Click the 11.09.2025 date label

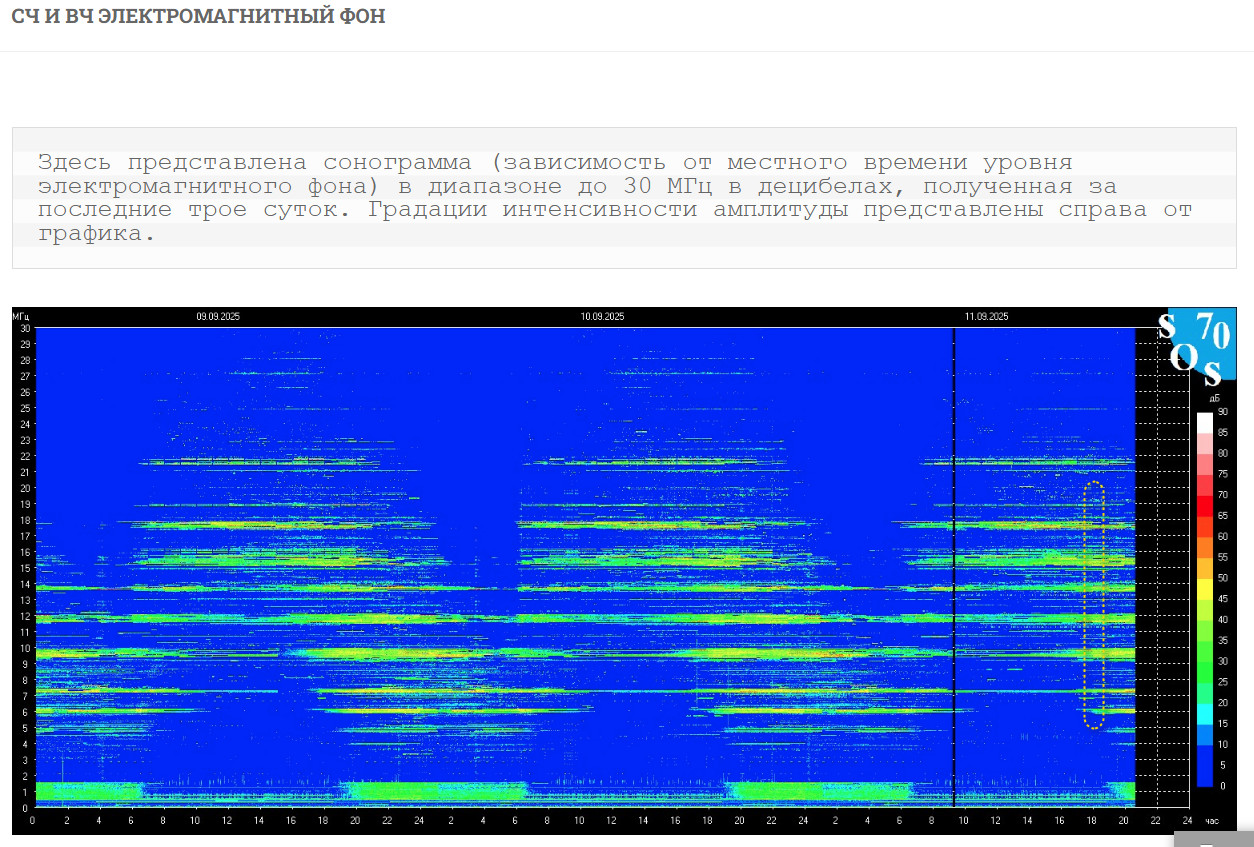click(x=986, y=317)
